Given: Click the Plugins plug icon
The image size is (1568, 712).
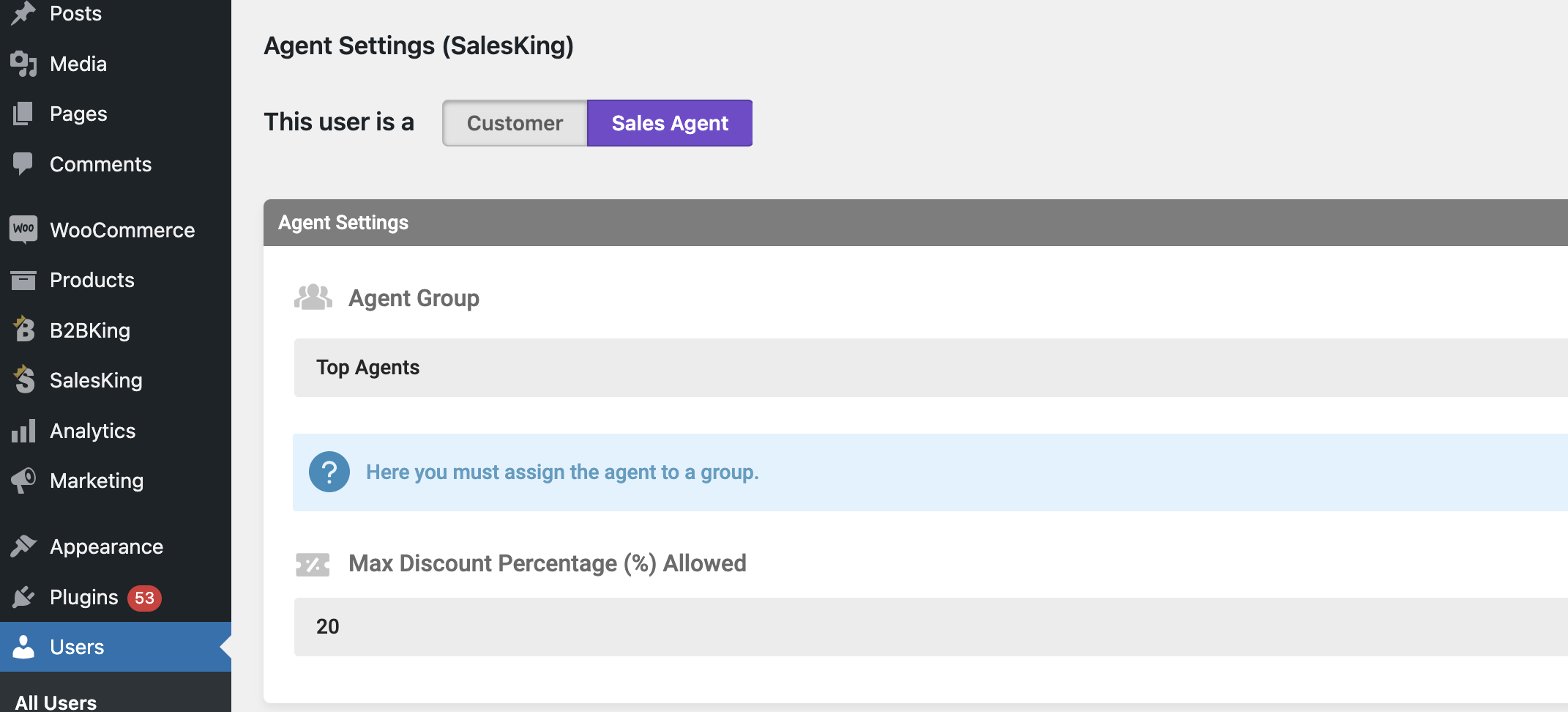Looking at the screenshot, I should coord(23,597).
